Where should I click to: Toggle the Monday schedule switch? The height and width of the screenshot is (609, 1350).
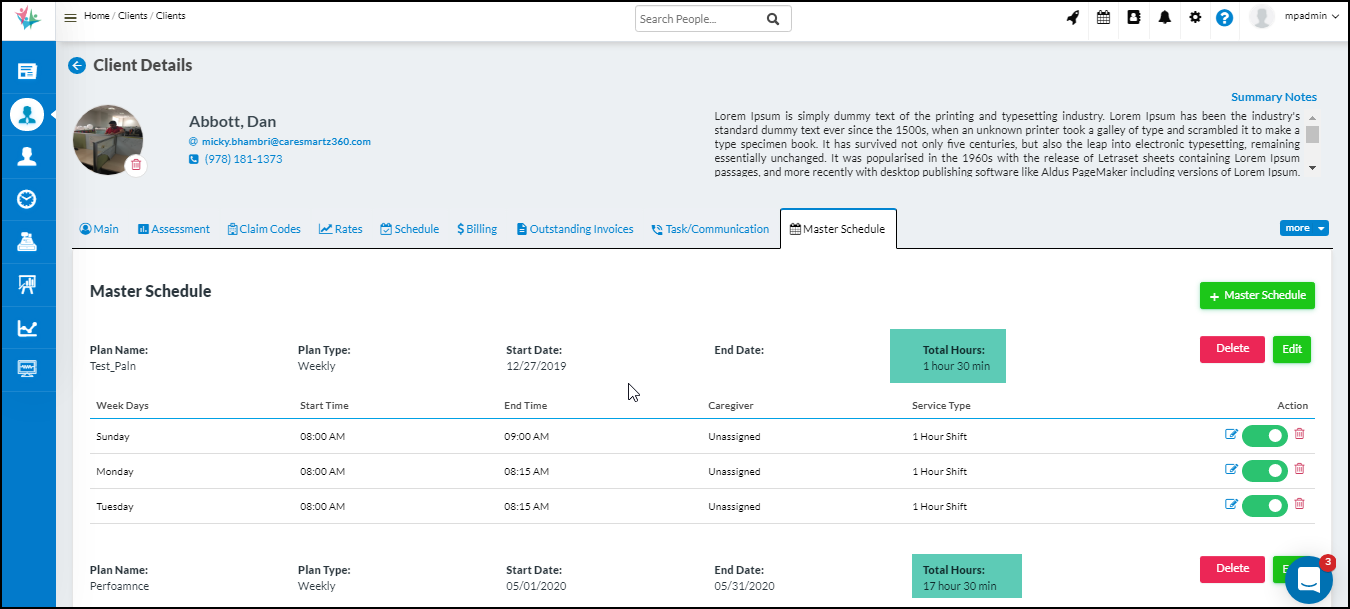(x=1265, y=471)
